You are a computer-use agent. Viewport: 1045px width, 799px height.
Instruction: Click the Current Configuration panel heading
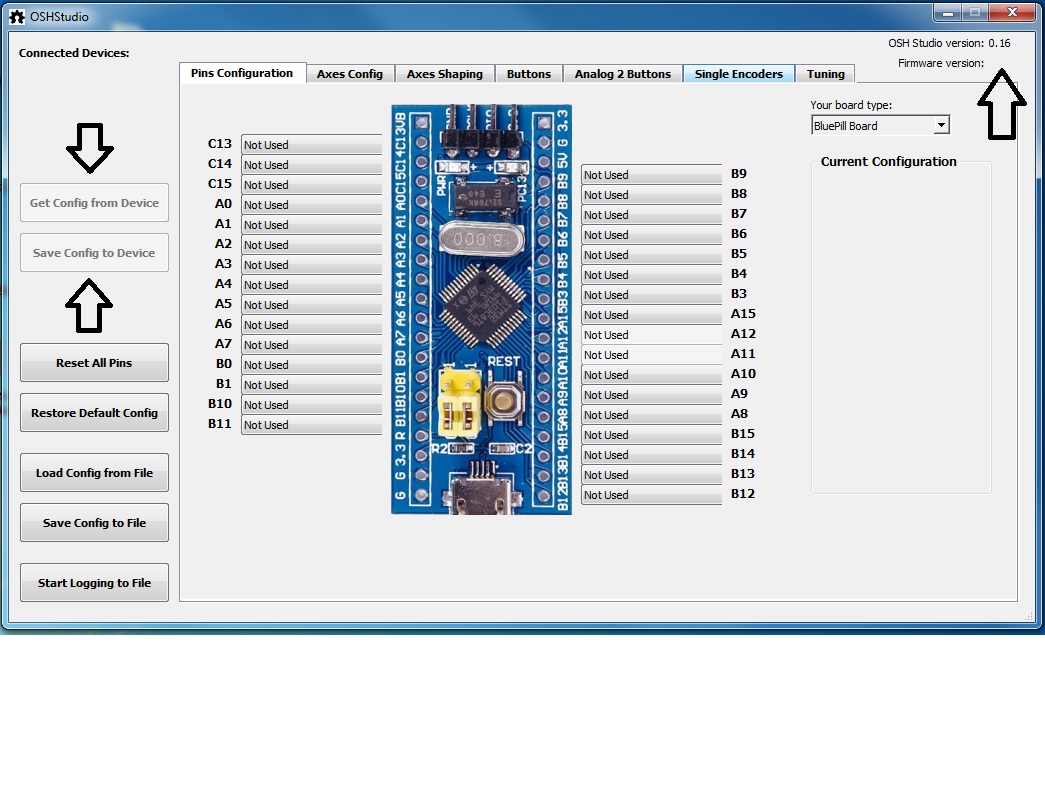pos(888,161)
